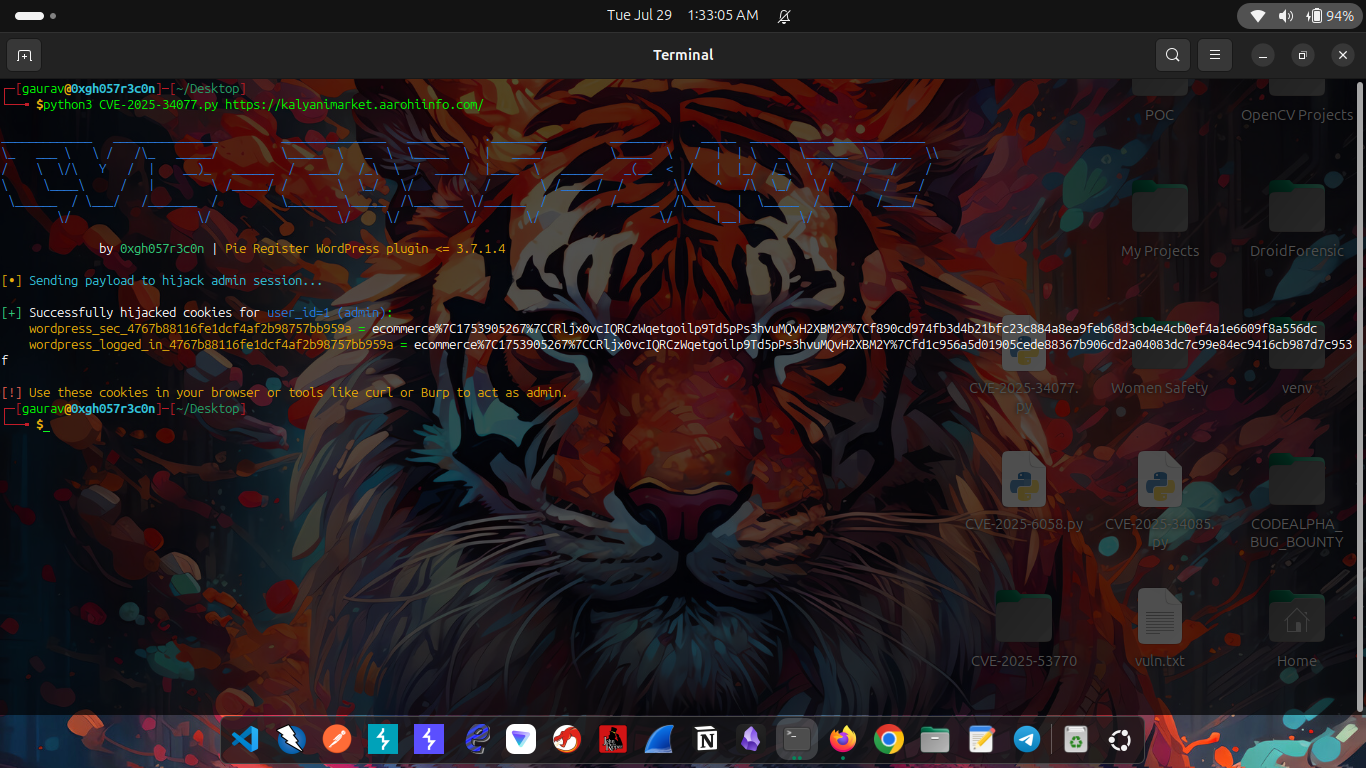This screenshot has width=1366, height=768.
Task: Open Postman from the dock
Action: 337,739
